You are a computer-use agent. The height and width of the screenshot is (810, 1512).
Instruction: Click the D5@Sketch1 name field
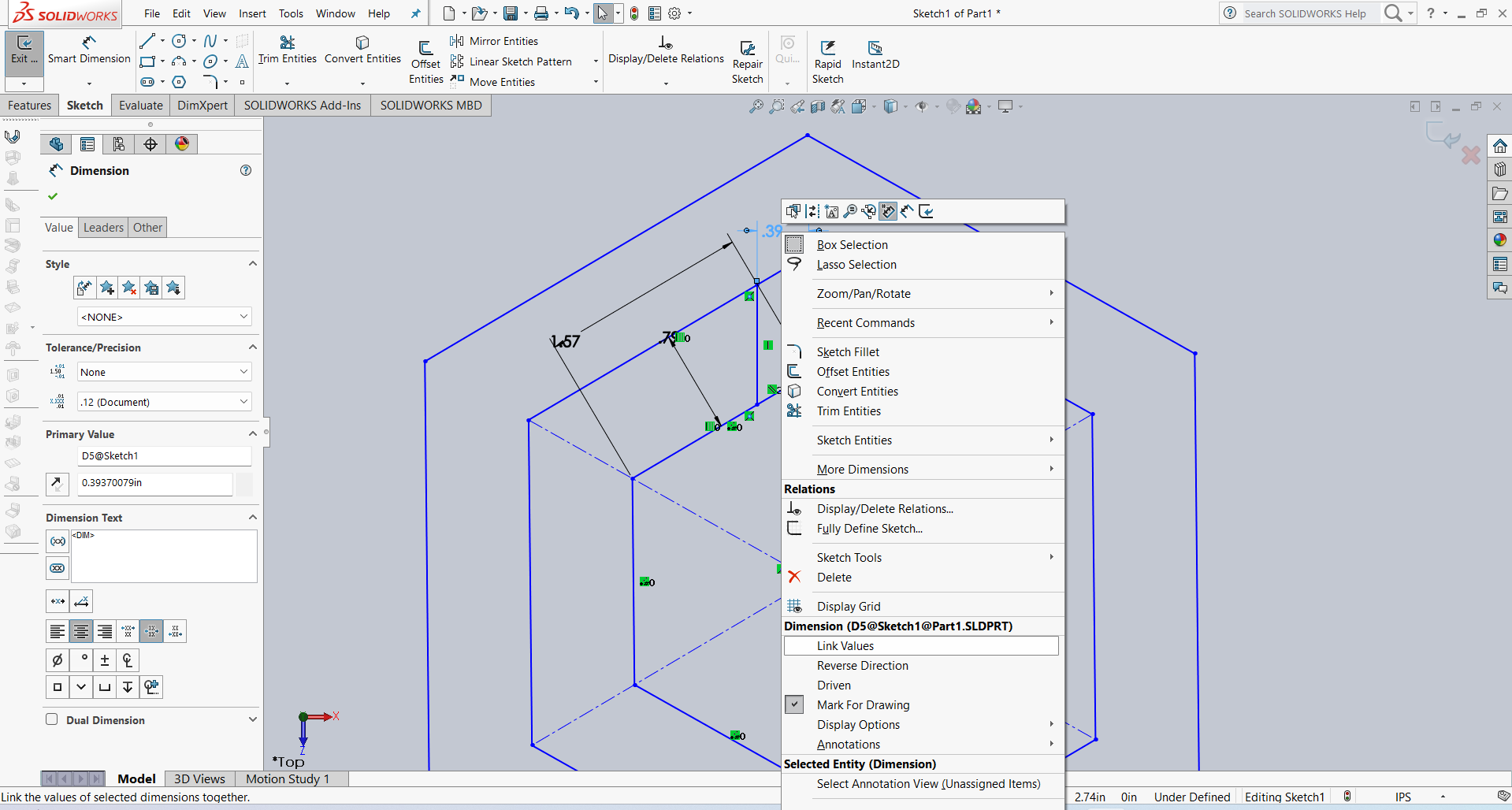tap(164, 455)
